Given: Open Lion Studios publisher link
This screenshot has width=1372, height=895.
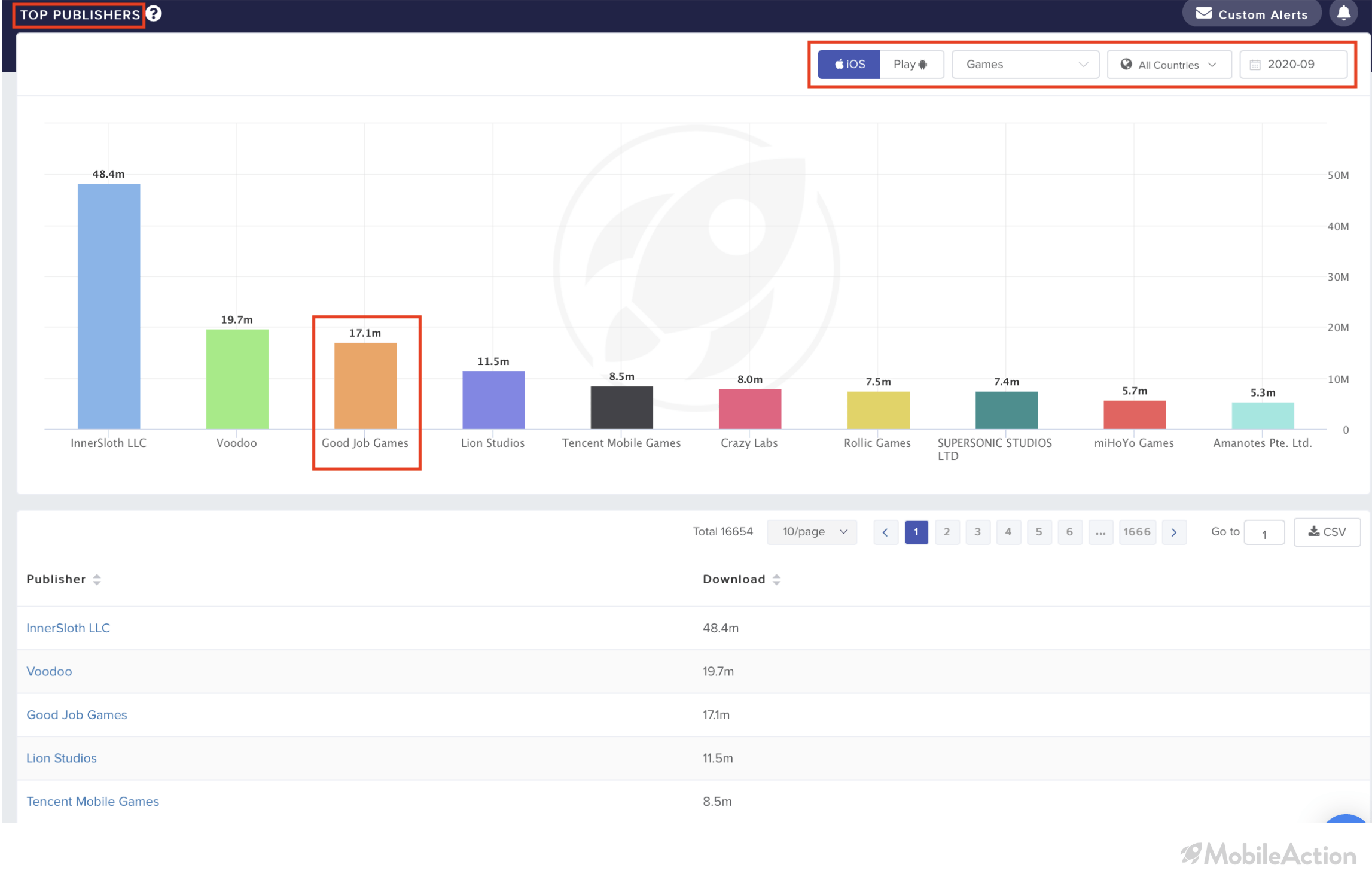Looking at the screenshot, I should (x=62, y=758).
